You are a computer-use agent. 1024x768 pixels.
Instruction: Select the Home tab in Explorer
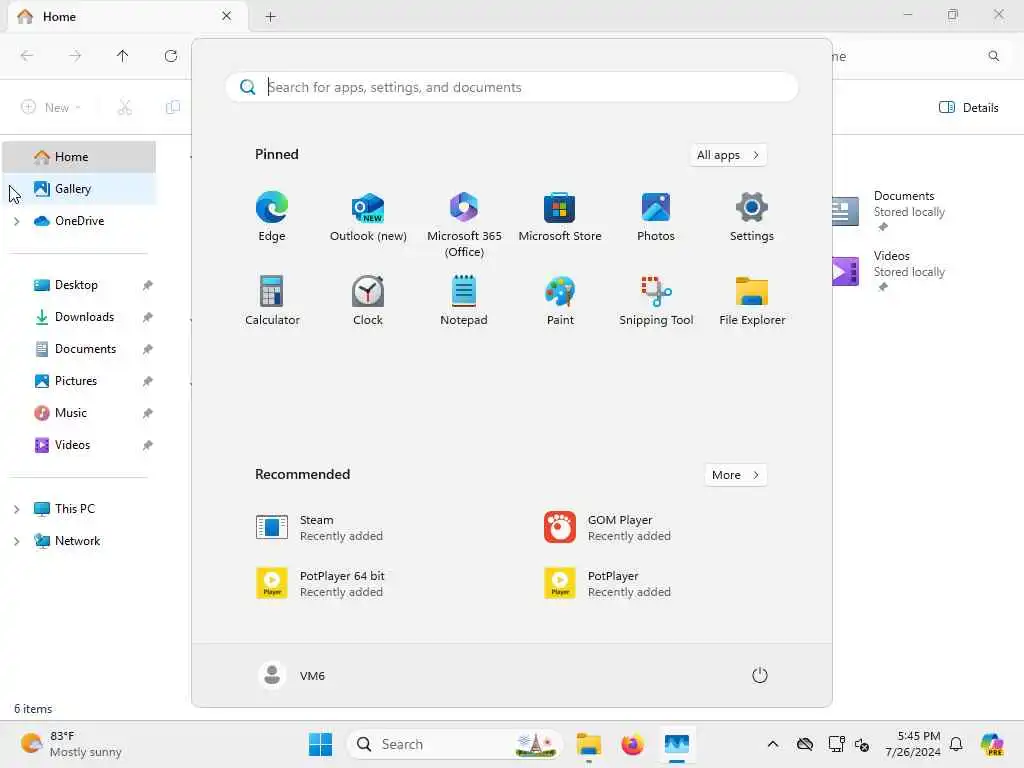(x=127, y=16)
